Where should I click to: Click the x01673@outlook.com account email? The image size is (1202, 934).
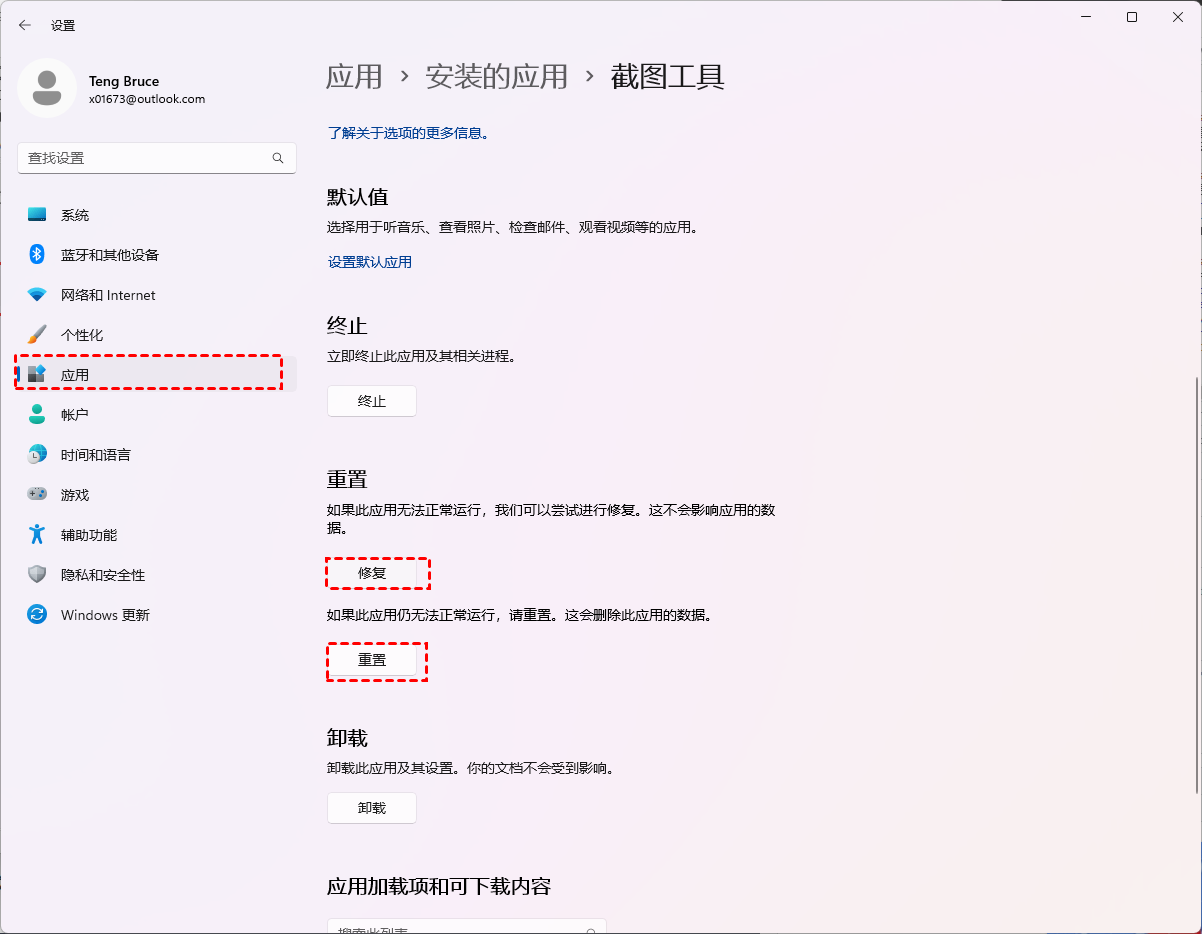[147, 100]
